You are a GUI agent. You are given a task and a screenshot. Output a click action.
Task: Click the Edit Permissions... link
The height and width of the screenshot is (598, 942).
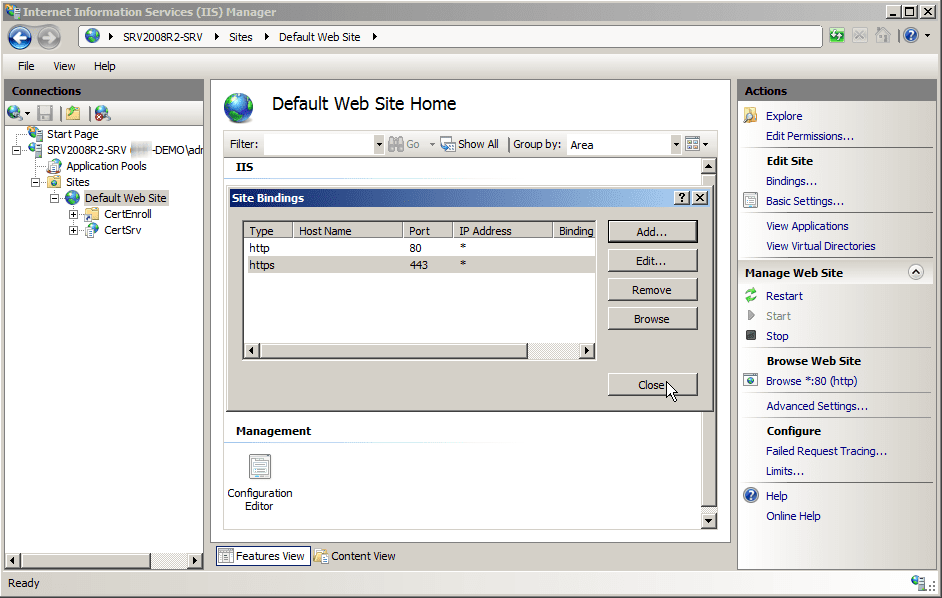pyautogui.click(x=809, y=136)
